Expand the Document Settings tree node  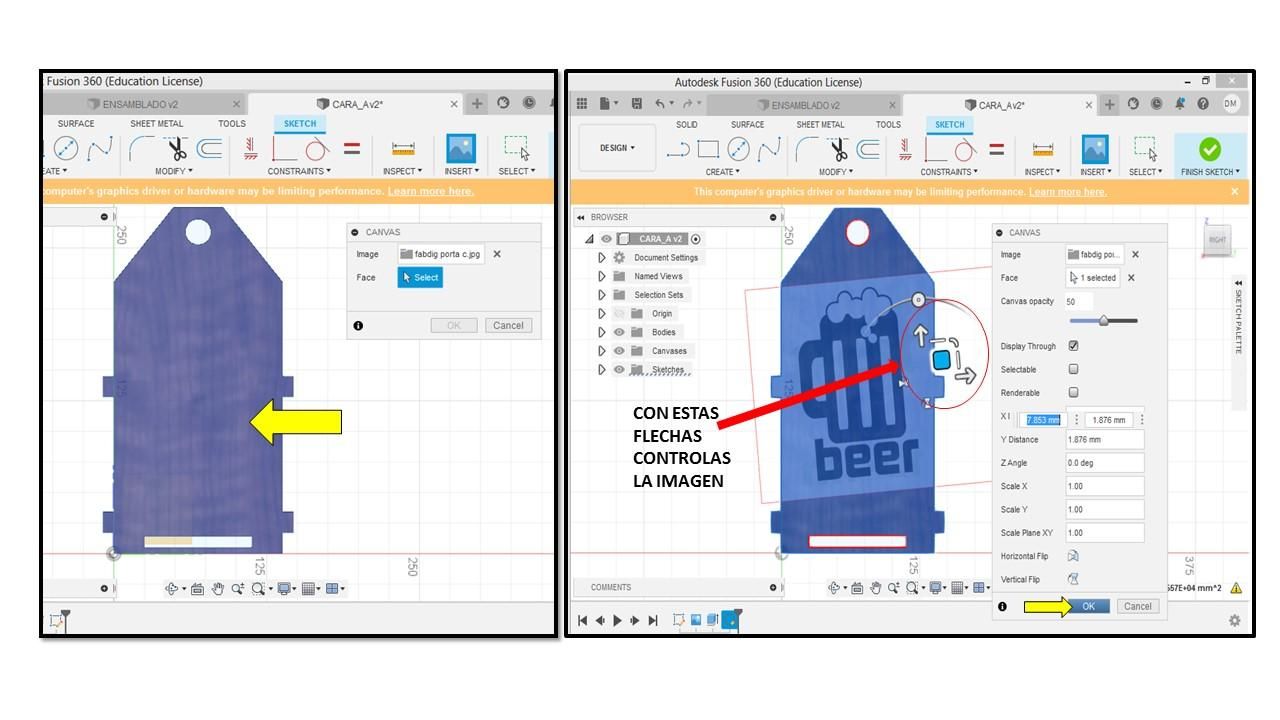pos(602,258)
